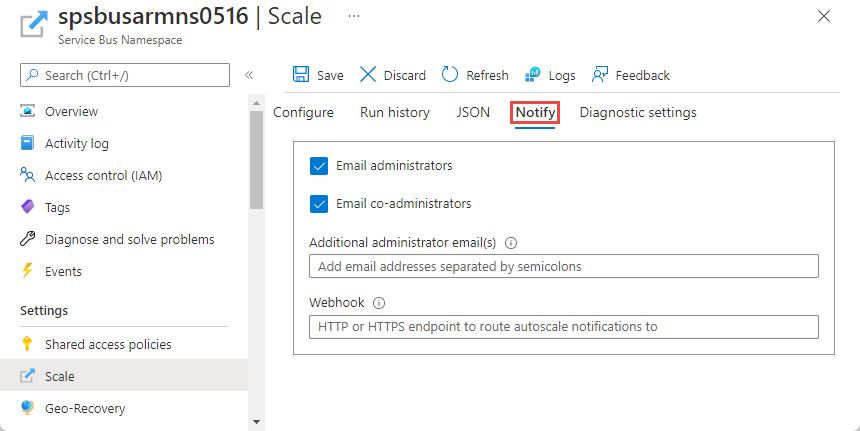
Task: Switch to the Configure tab
Action: [x=303, y=113]
